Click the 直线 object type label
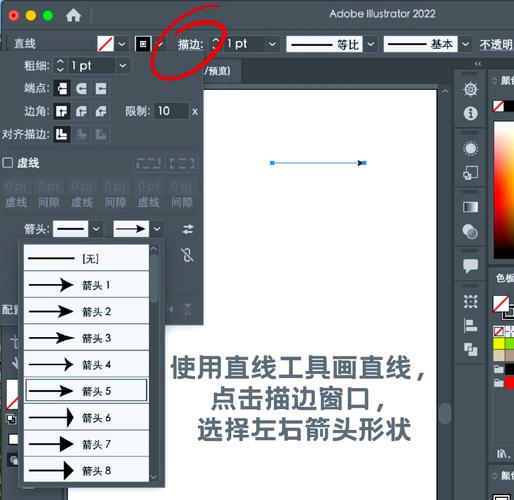Screen dimensions: 514x500 [x=25, y=44]
